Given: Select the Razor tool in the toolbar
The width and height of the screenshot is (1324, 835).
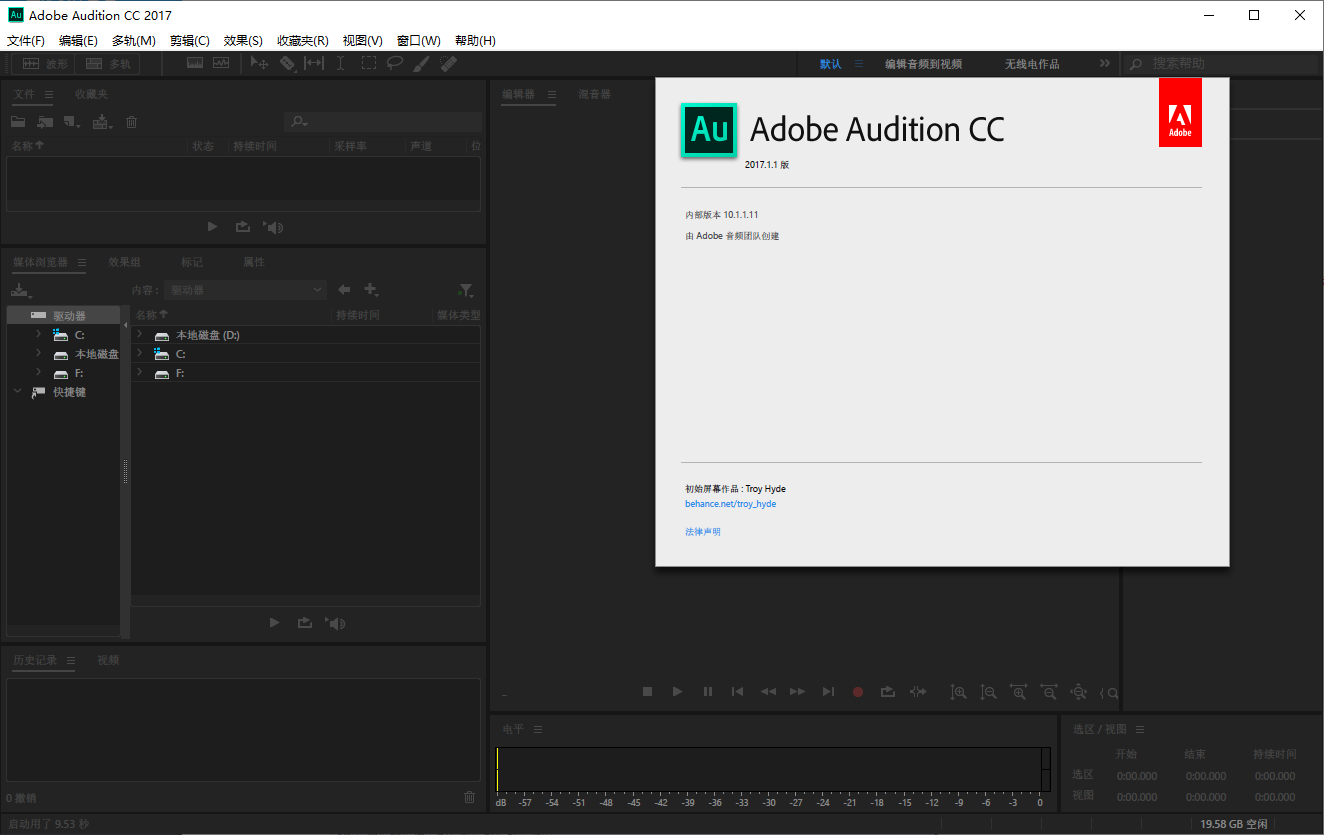Looking at the screenshot, I should pos(287,63).
